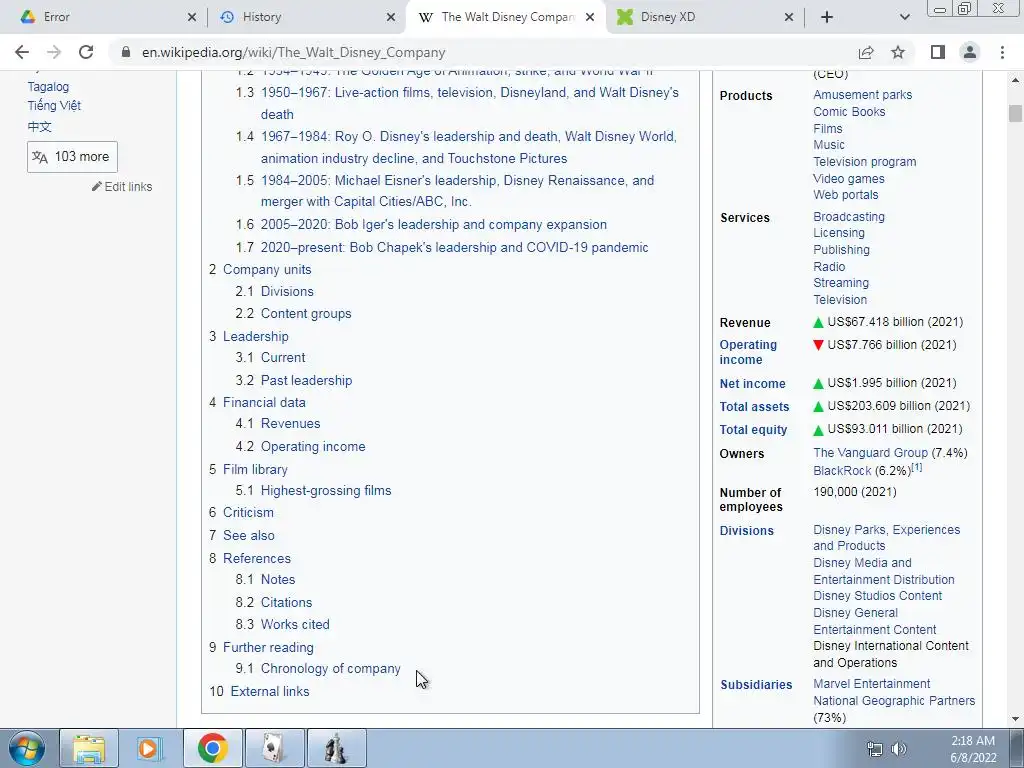Open the Tiếng Việt language link
The width and height of the screenshot is (1024, 768).
pos(54,106)
